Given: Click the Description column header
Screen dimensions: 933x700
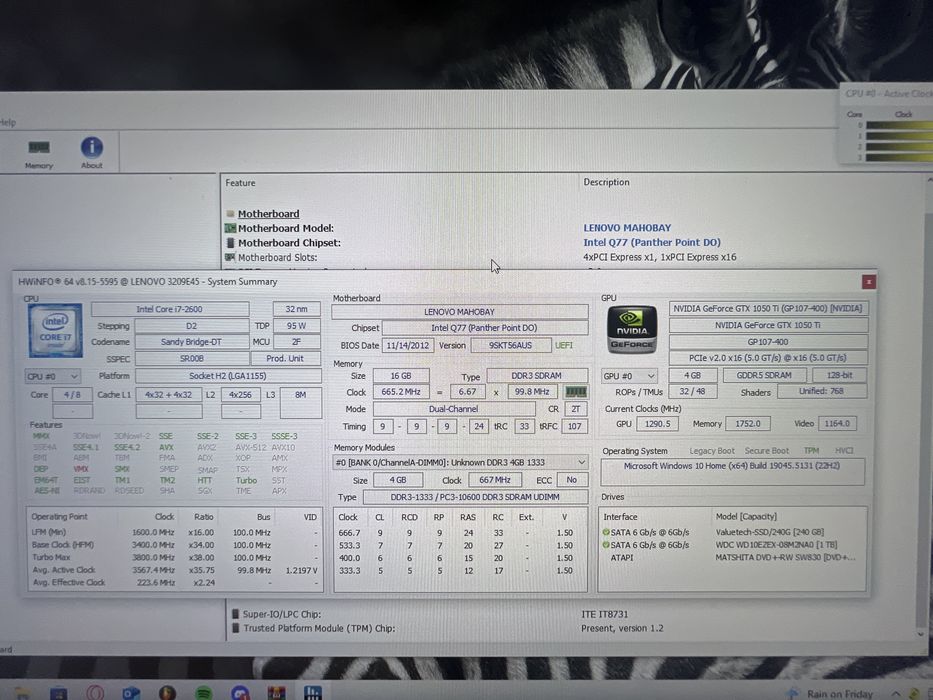Looking at the screenshot, I should (x=606, y=182).
